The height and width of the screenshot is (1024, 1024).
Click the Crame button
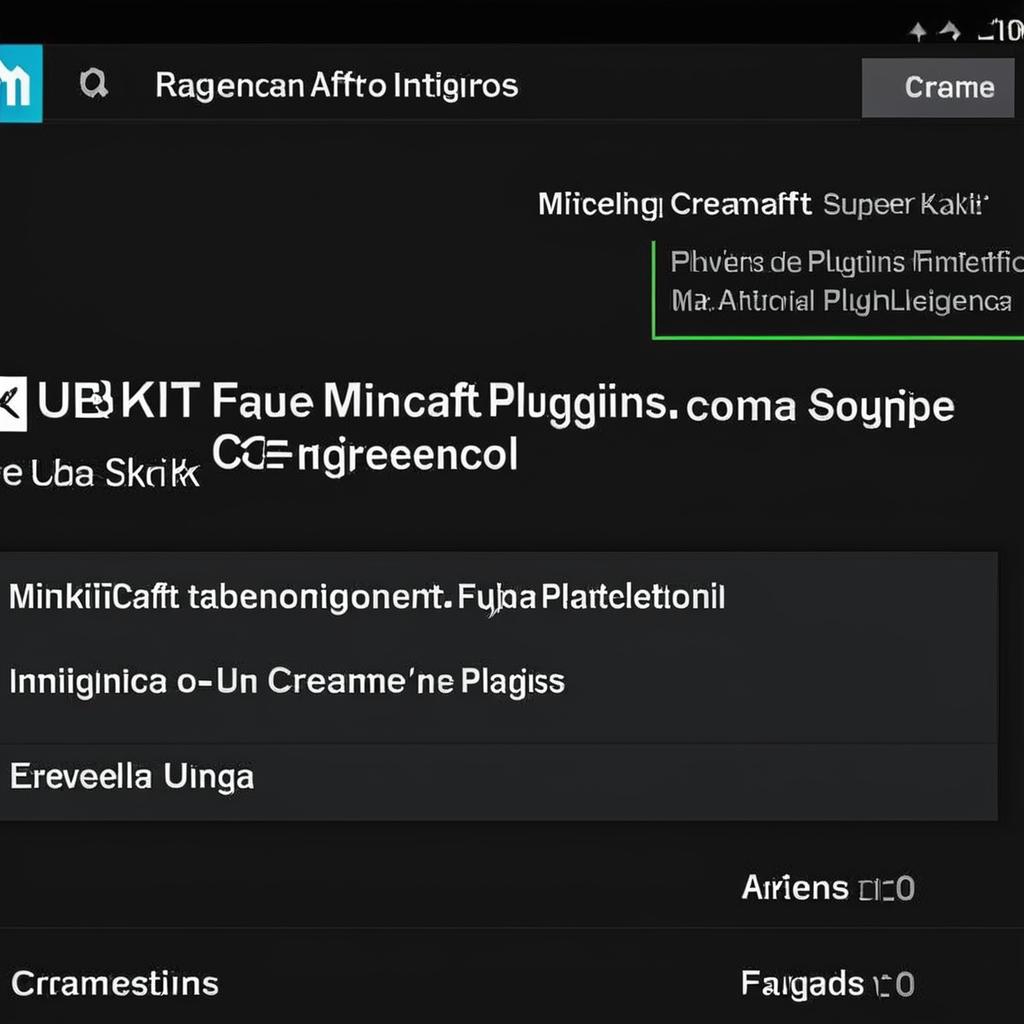pos(938,88)
